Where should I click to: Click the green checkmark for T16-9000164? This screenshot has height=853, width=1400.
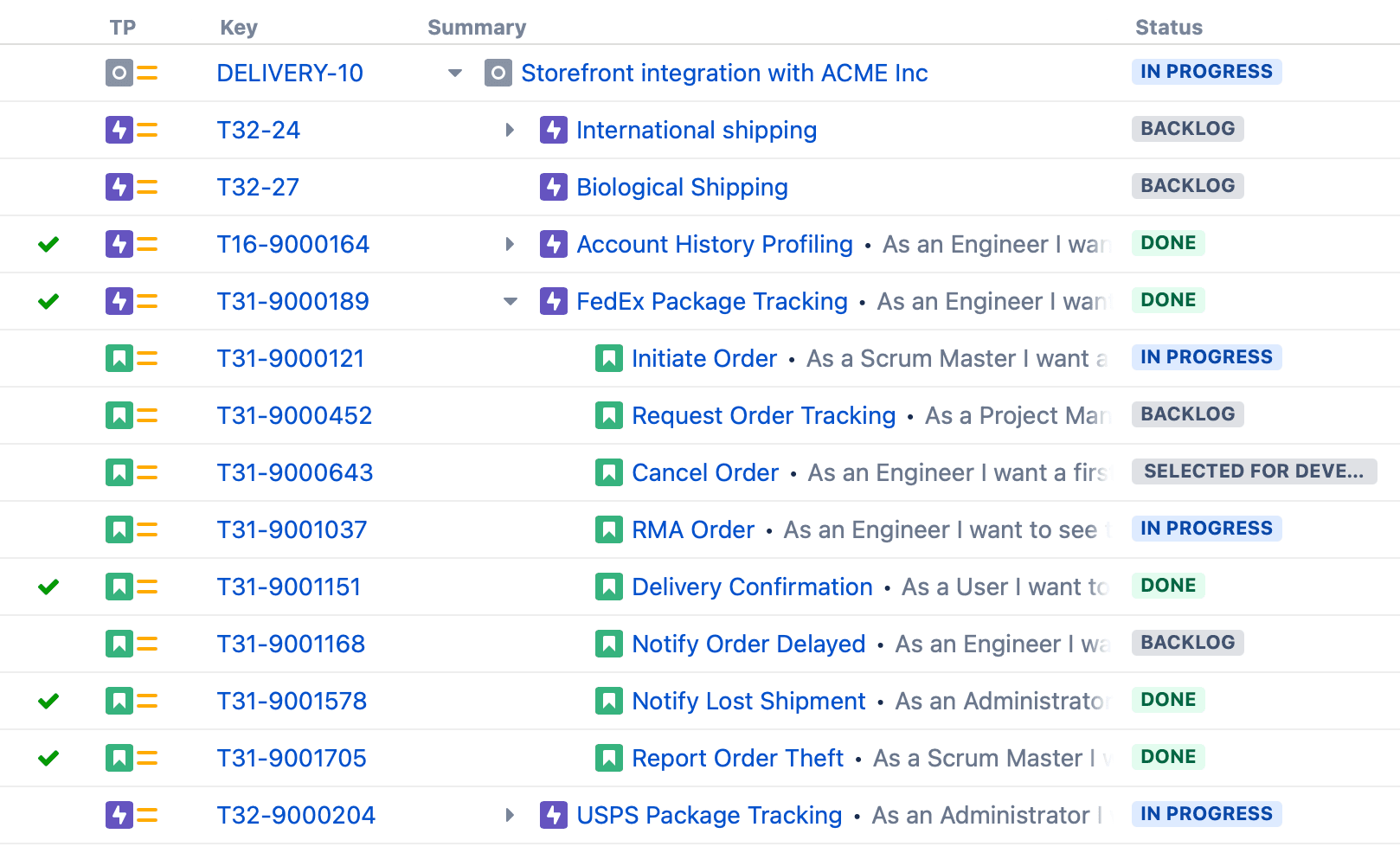tap(48, 244)
